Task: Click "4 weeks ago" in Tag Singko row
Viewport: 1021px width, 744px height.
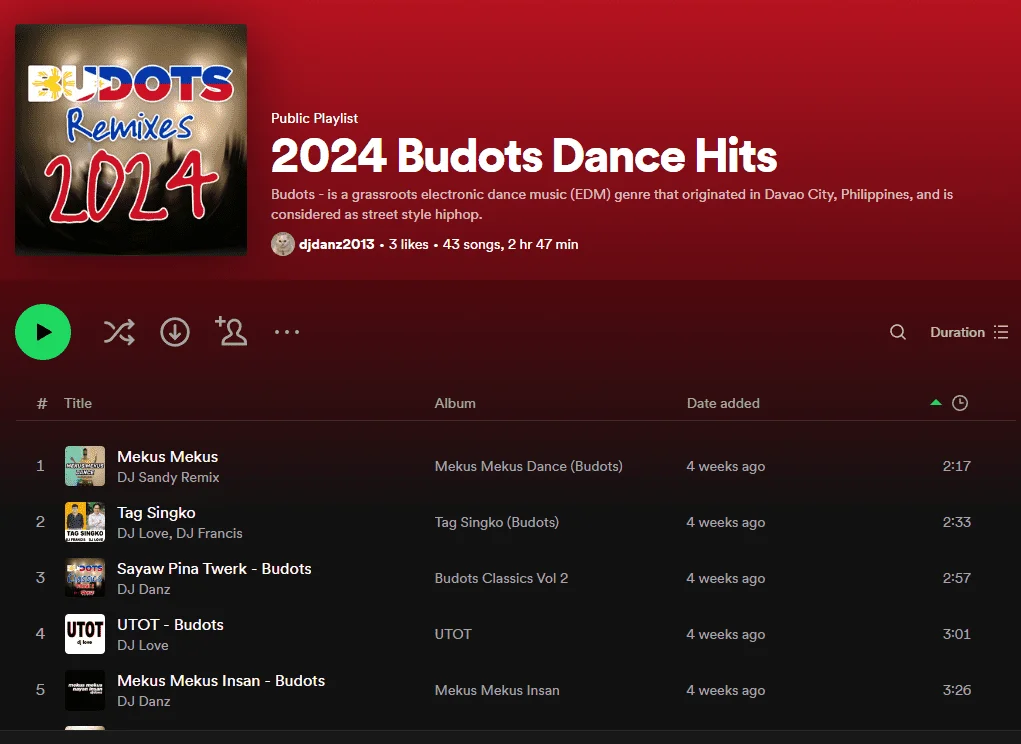Action: [x=725, y=522]
